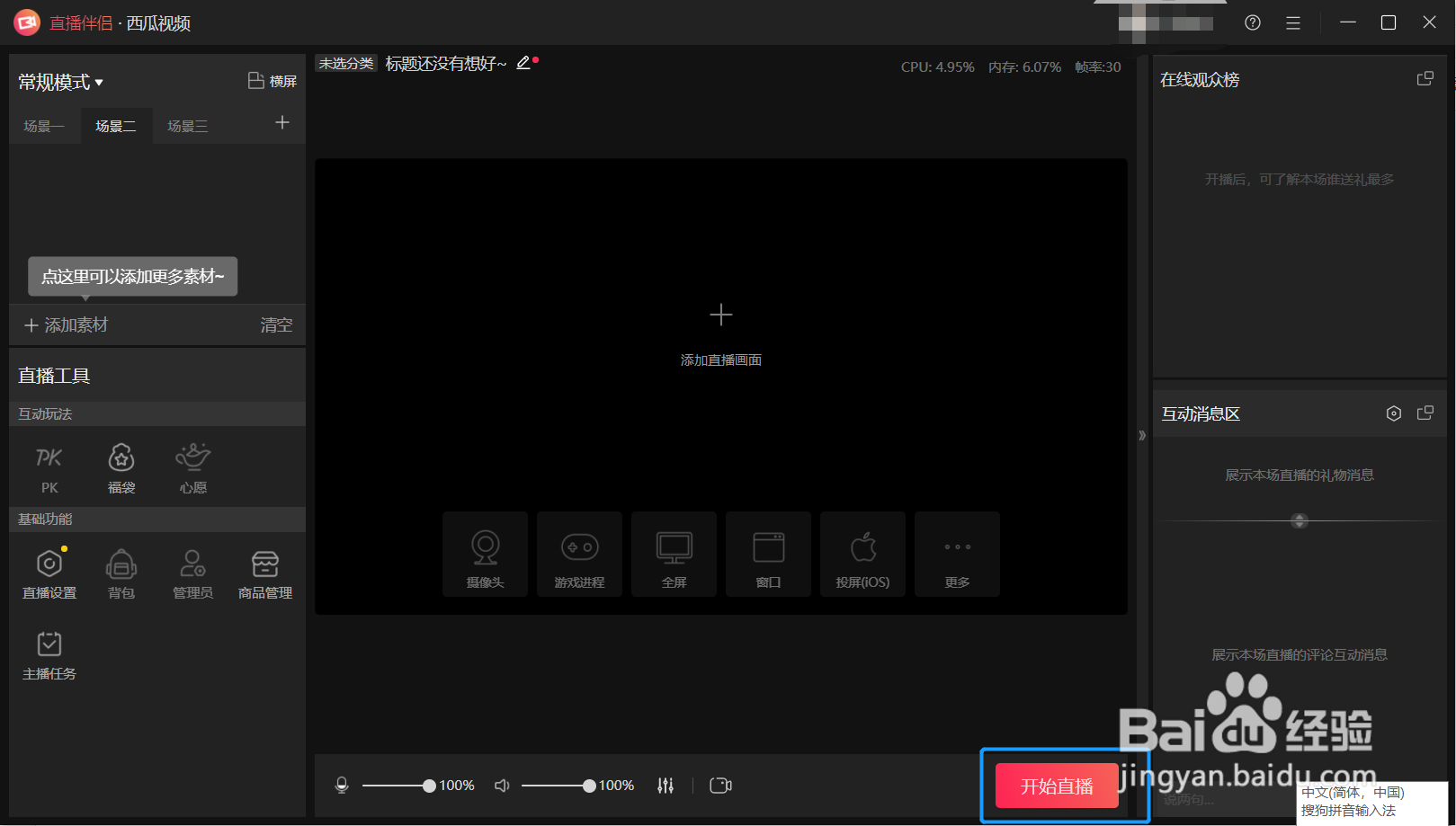Open the PK interaction tool
Screen dimensions: 1456x826
tap(49, 469)
